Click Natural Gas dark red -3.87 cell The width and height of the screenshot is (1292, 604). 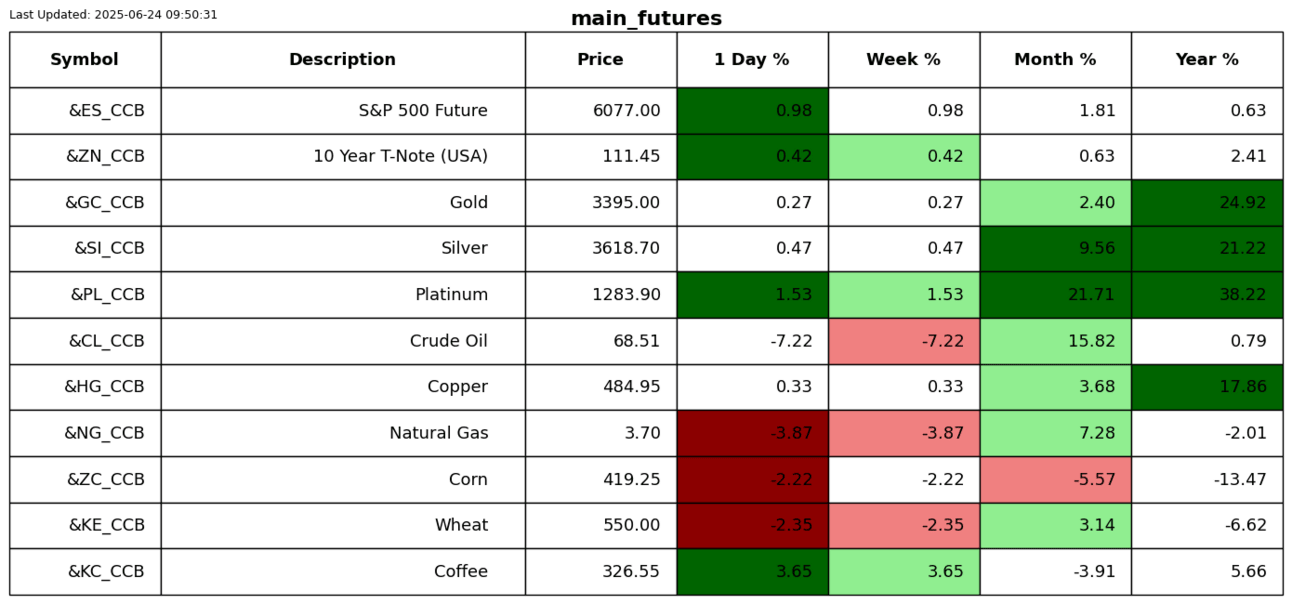[752, 433]
